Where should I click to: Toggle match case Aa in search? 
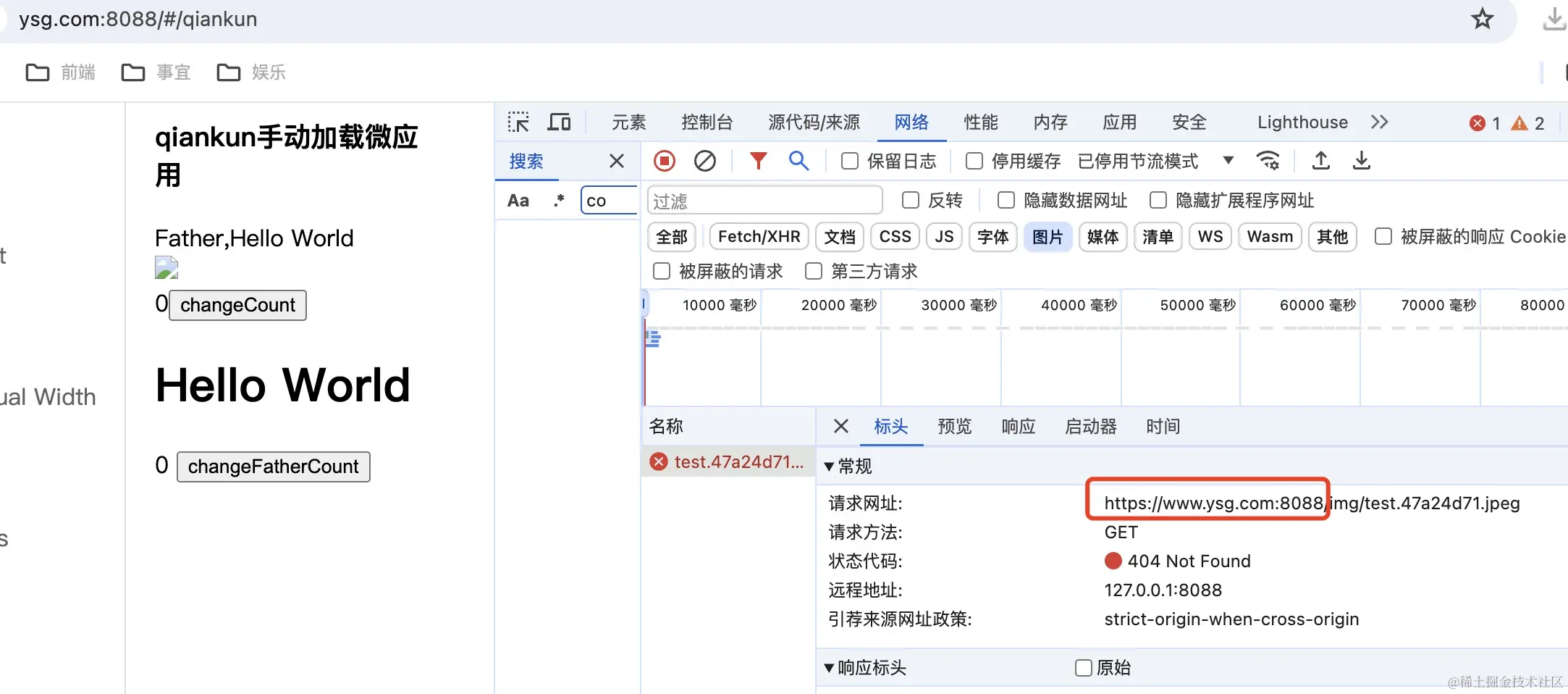coord(518,201)
